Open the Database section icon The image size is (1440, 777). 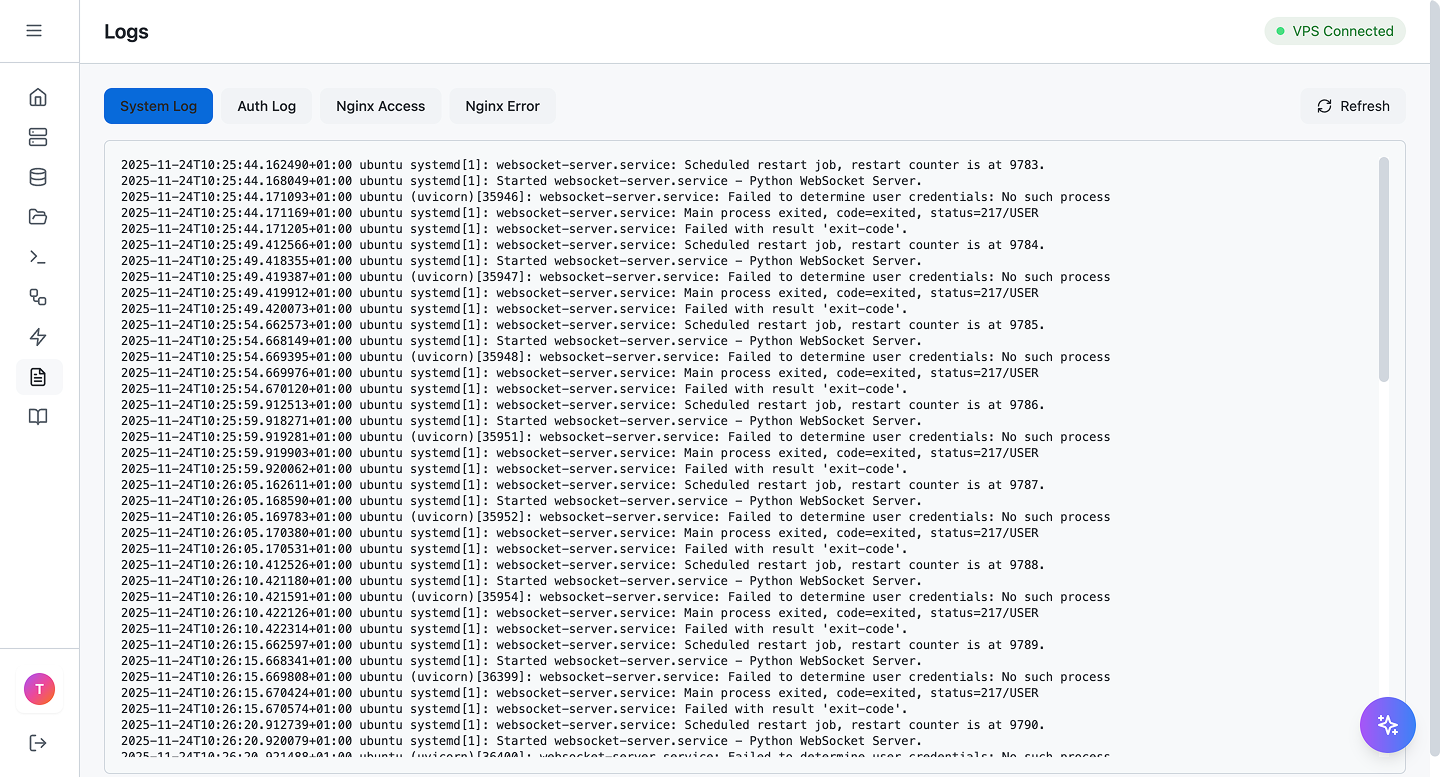(38, 177)
